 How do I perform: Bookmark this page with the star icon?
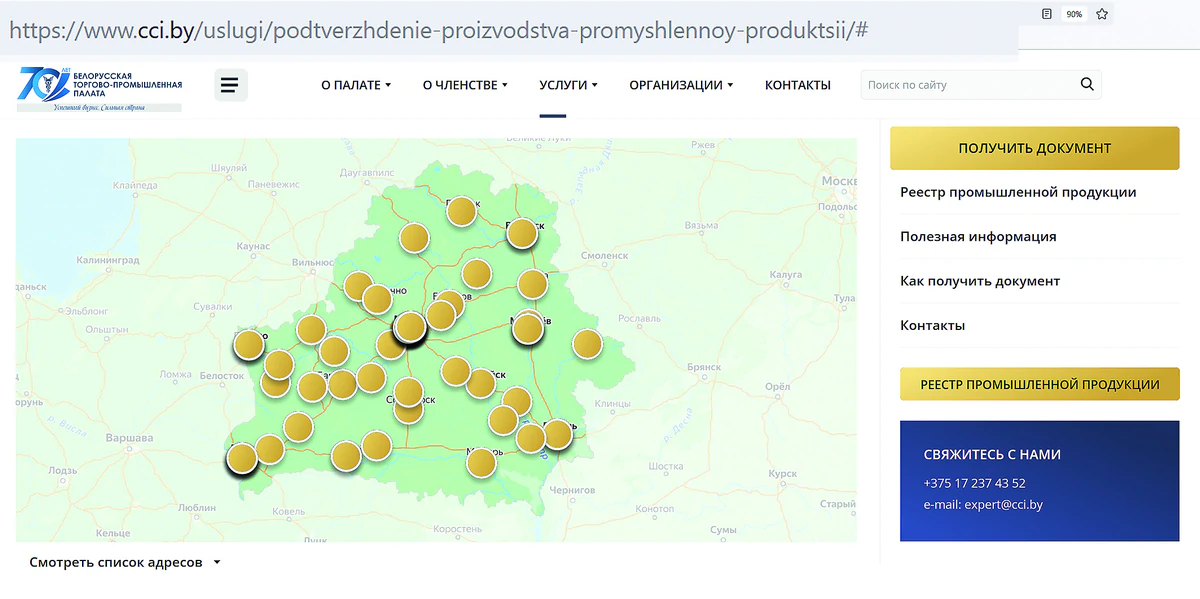point(1102,14)
